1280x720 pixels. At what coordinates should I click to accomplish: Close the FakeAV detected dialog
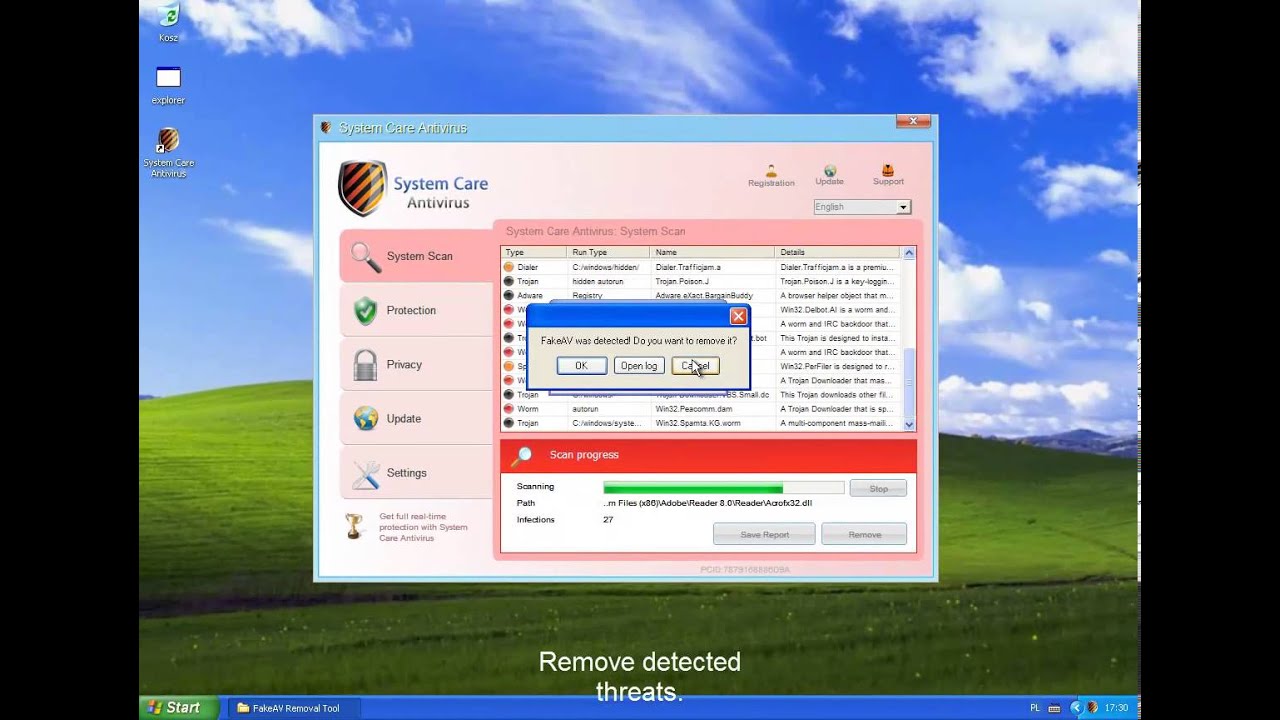tap(738, 316)
